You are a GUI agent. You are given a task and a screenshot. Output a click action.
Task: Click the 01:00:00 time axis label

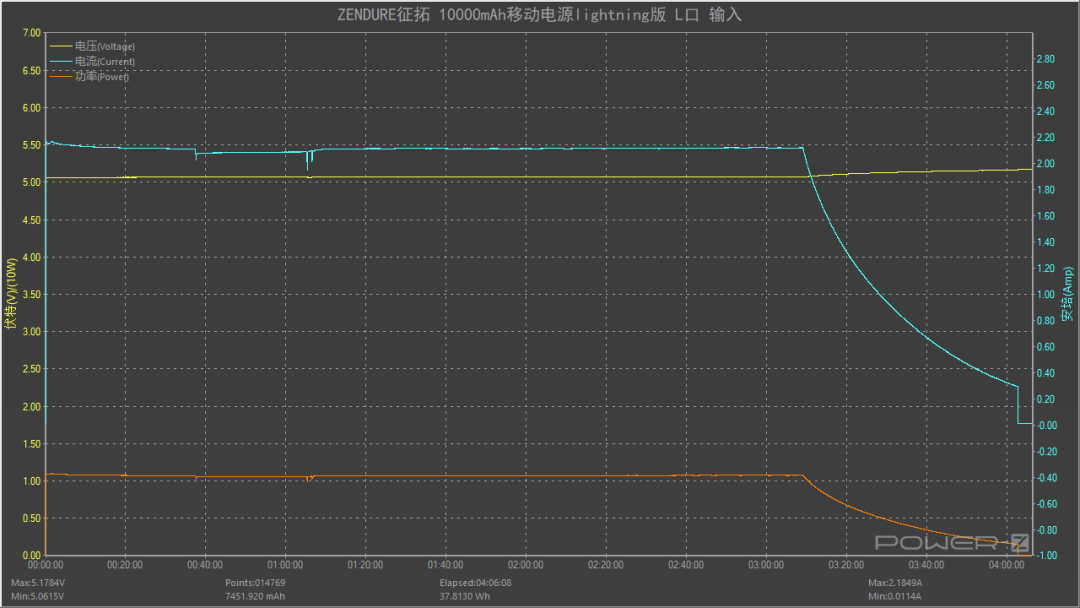(x=285, y=565)
